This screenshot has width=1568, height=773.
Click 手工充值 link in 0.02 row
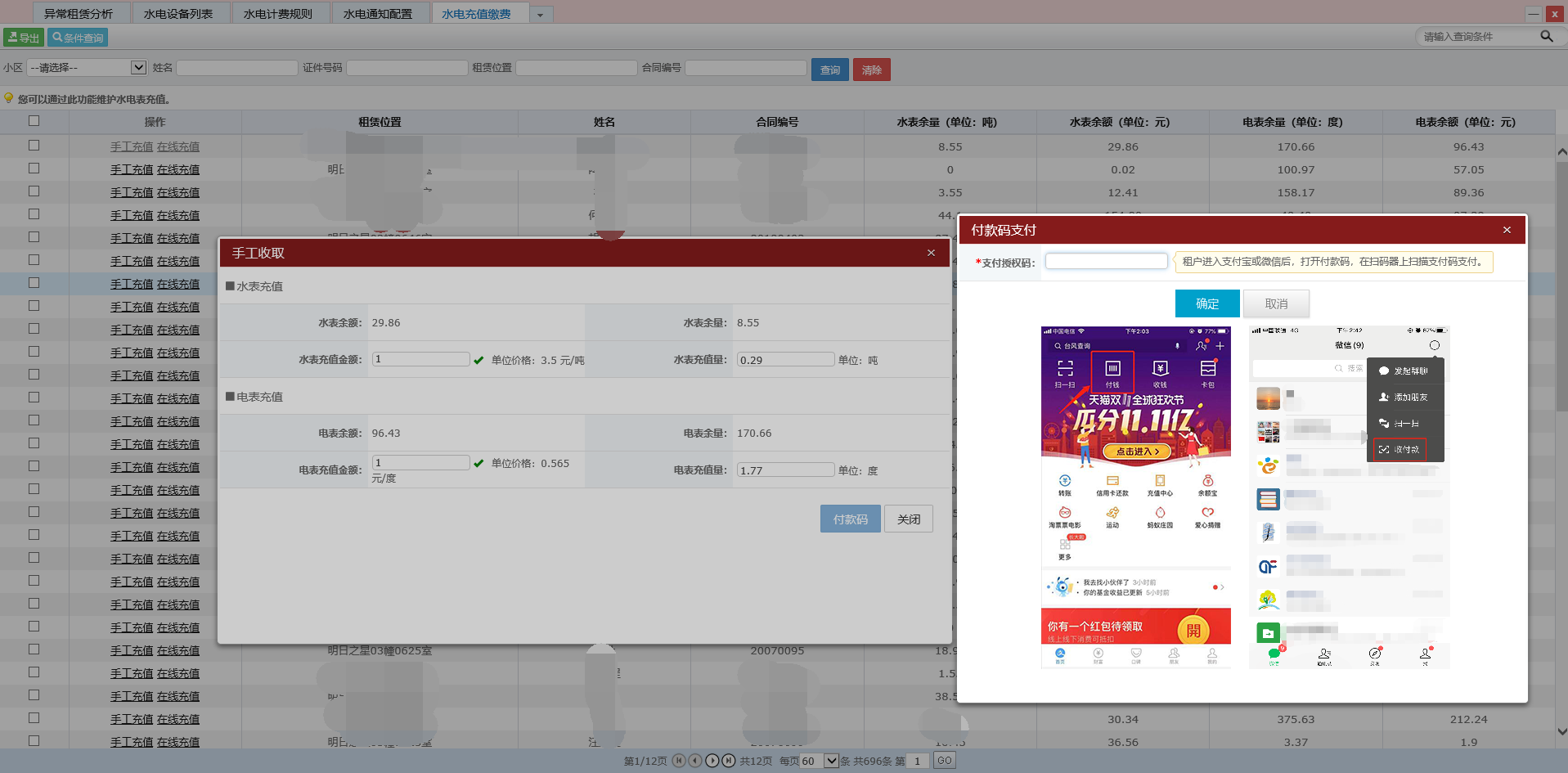click(132, 169)
